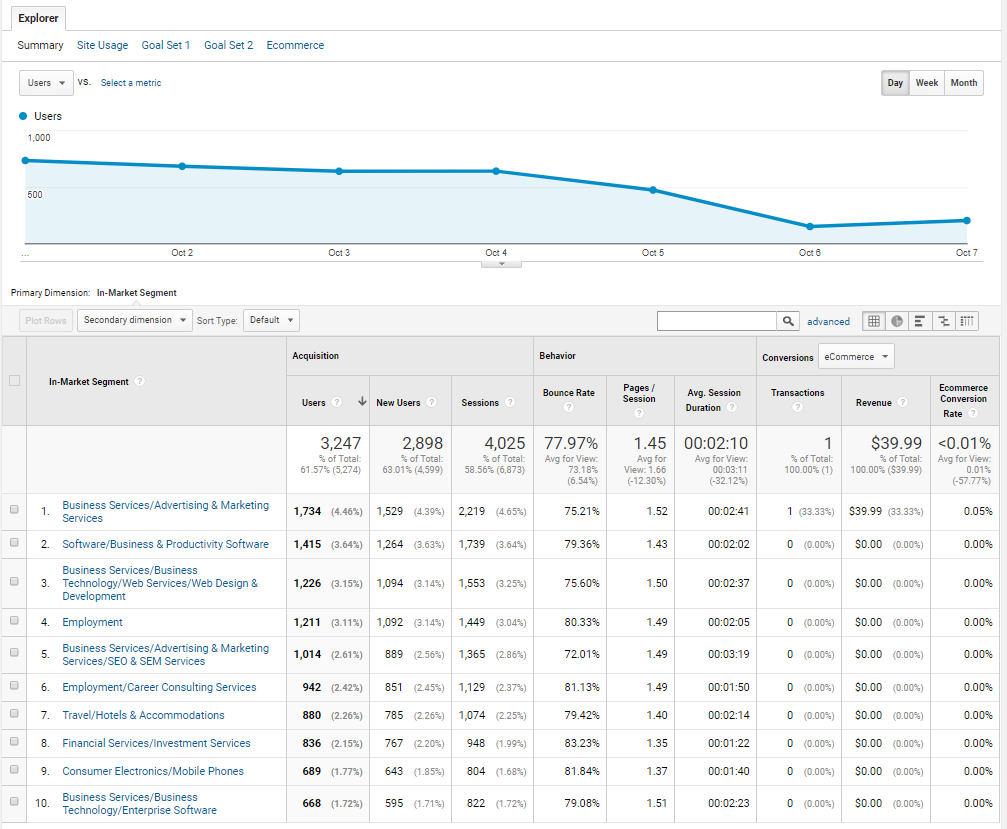This screenshot has height=829, width=1007.
Task: Click the help icon next to Revenue
Action: (x=902, y=402)
